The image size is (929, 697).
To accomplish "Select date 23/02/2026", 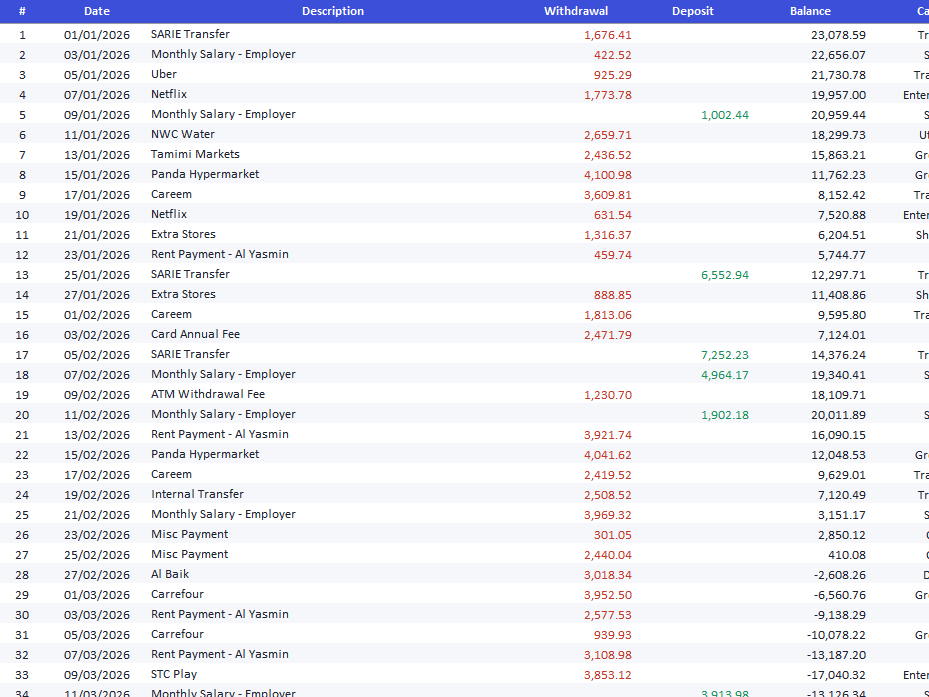I will click(97, 535).
